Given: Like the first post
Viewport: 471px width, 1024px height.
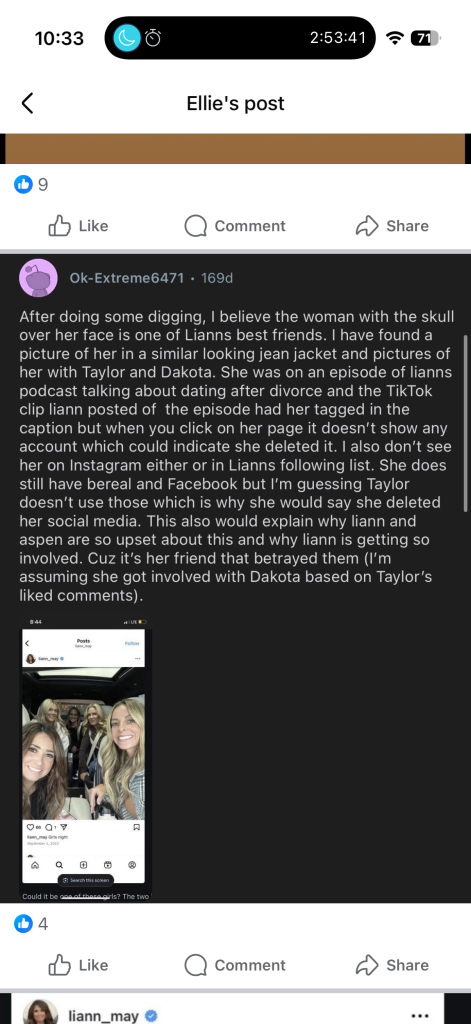Looking at the screenshot, I should pos(78,226).
